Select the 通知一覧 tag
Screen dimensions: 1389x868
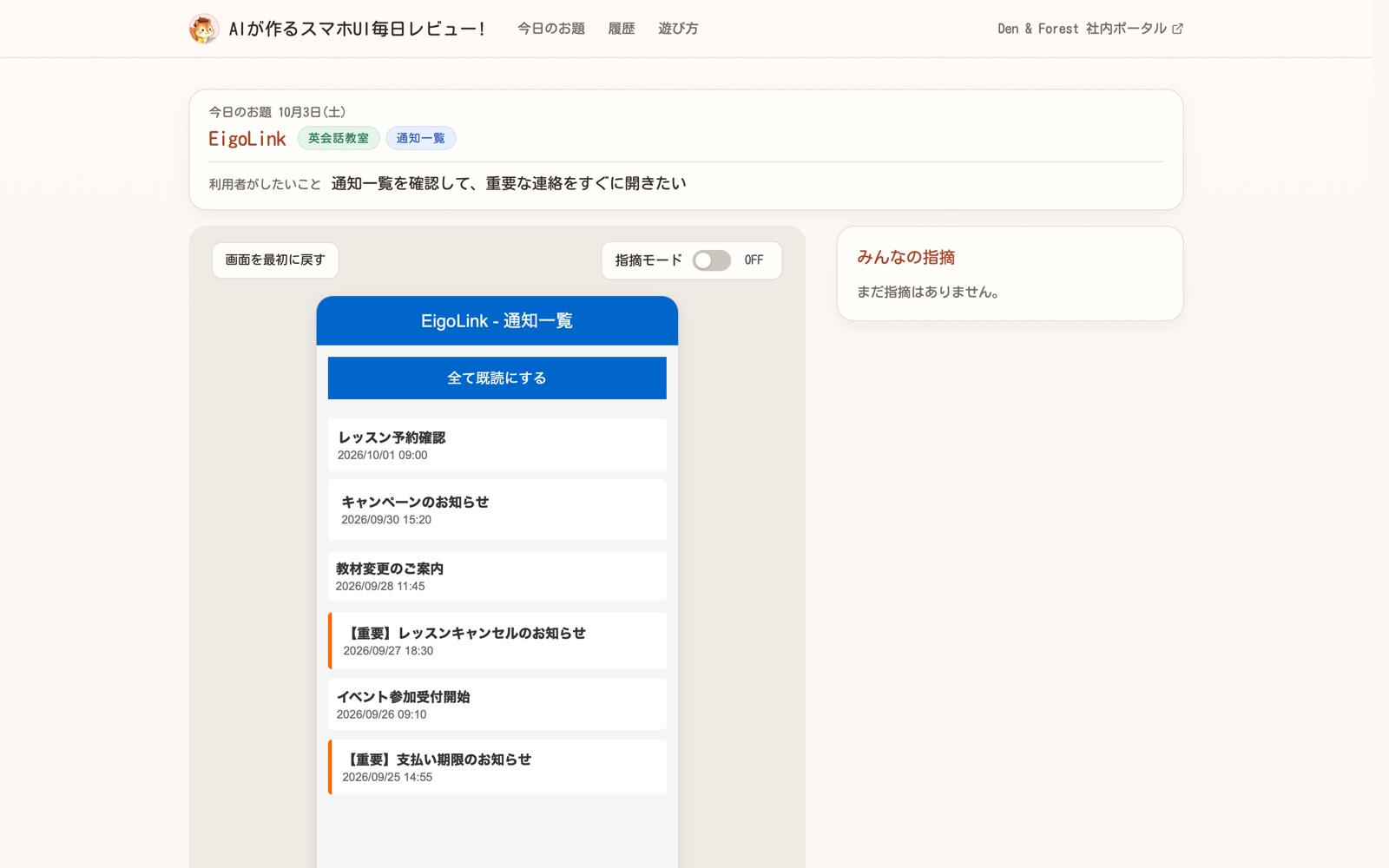click(x=421, y=138)
